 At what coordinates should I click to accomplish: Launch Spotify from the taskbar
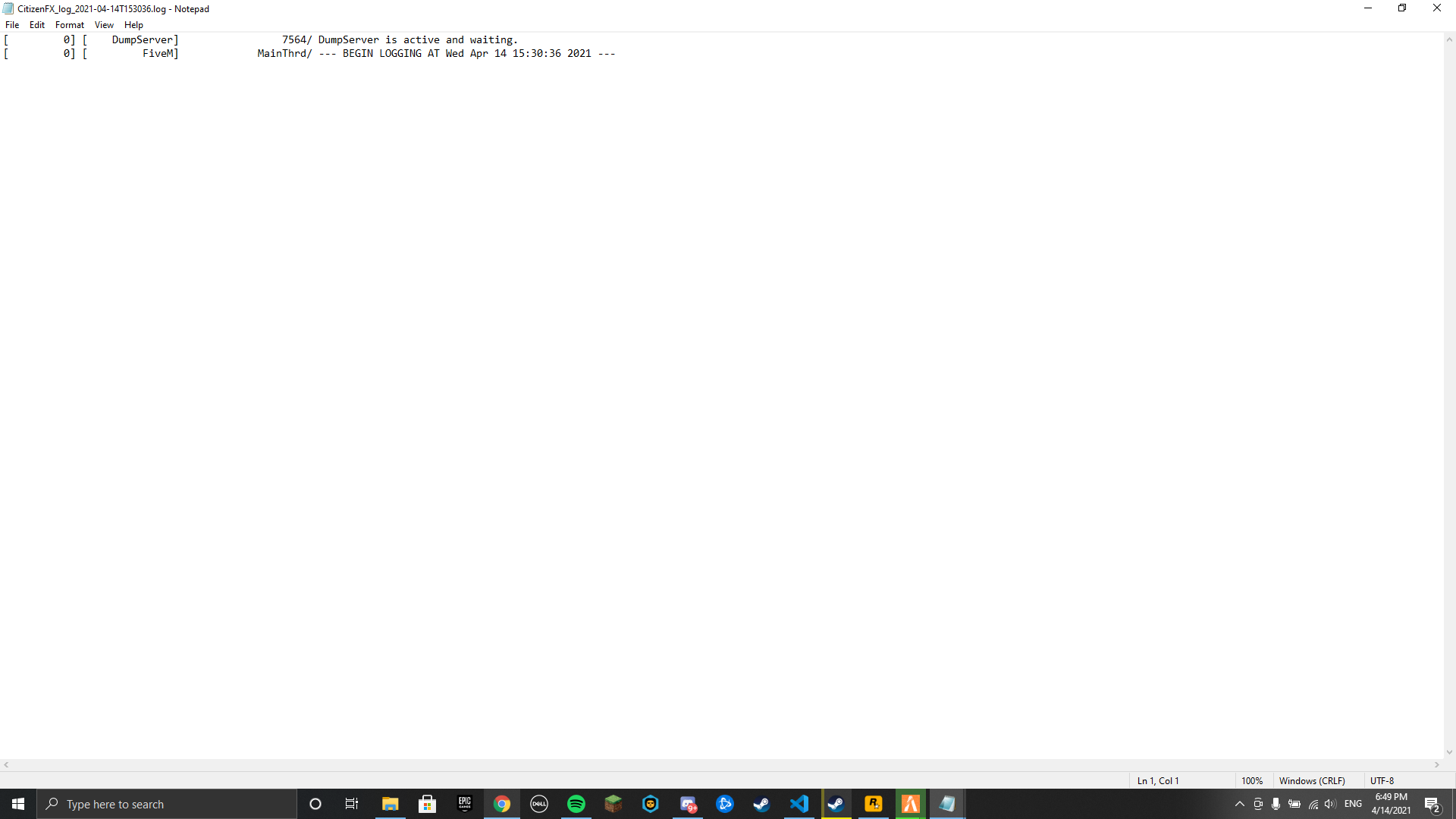[x=576, y=804]
